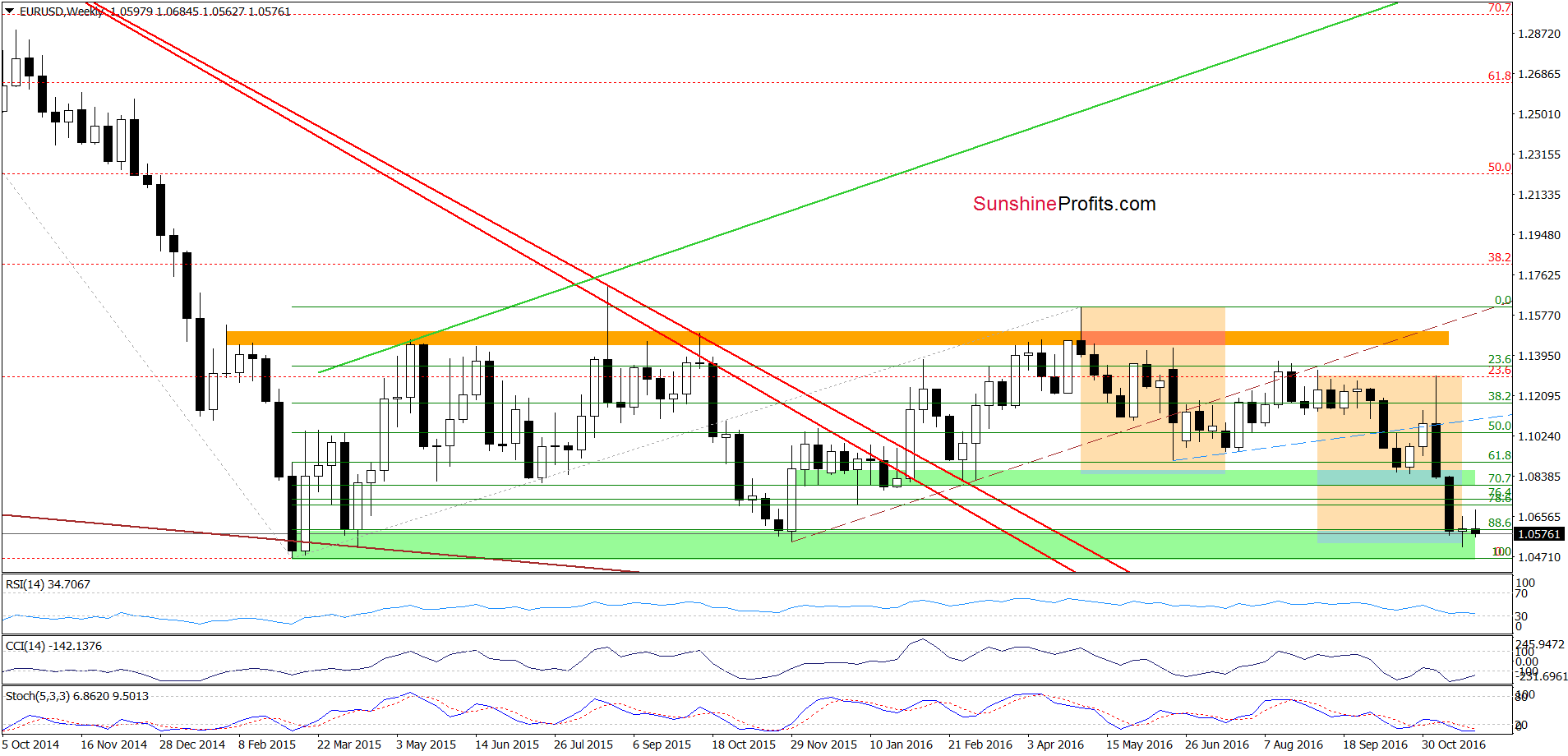Click the green 0.0 Fibonacci level label
Image resolution: width=1568 pixels, height=756 pixels.
[1503, 300]
